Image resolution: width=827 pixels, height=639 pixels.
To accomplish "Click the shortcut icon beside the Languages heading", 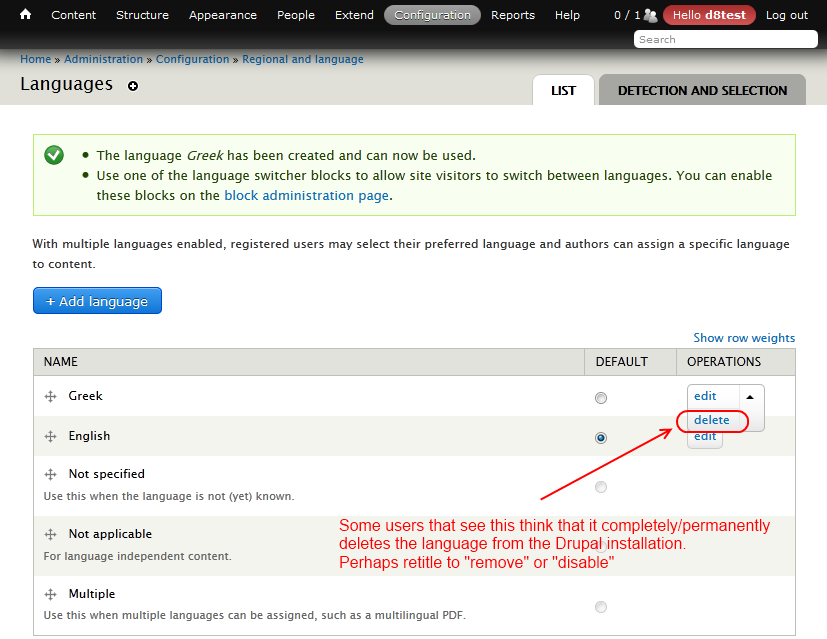I will (x=133, y=86).
